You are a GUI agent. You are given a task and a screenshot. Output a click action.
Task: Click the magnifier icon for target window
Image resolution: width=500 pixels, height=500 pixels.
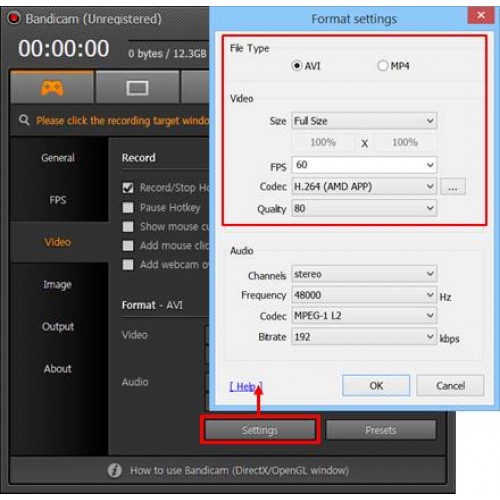click(24, 120)
